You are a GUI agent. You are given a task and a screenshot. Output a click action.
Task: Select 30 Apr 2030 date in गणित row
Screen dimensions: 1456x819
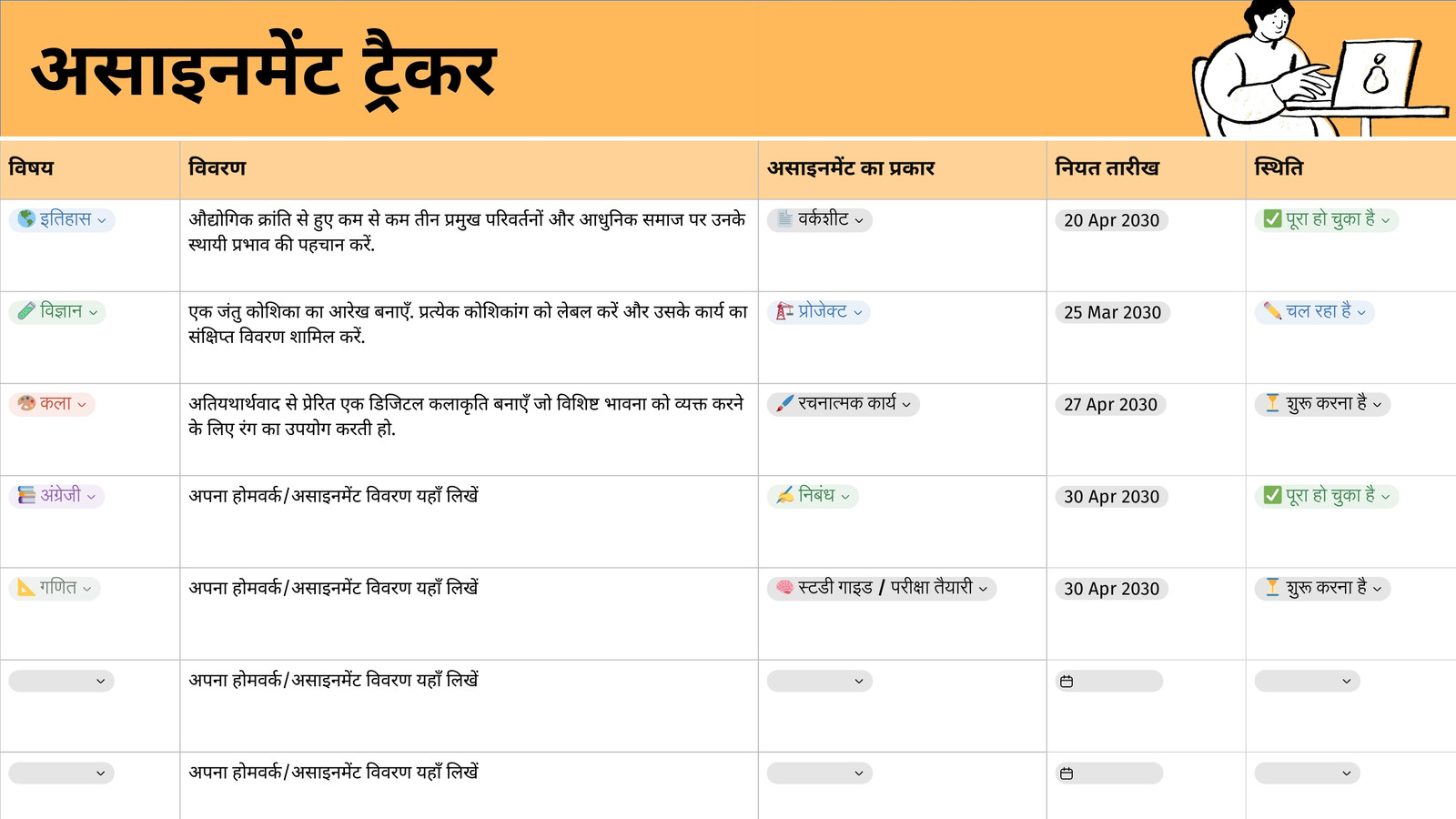click(x=1111, y=589)
